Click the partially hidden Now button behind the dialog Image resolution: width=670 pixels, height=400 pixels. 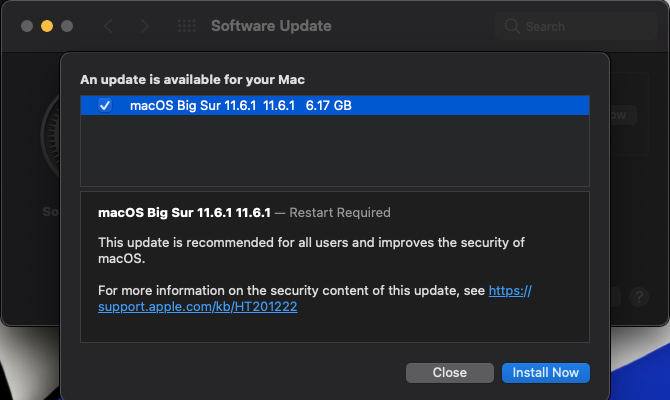(619, 115)
